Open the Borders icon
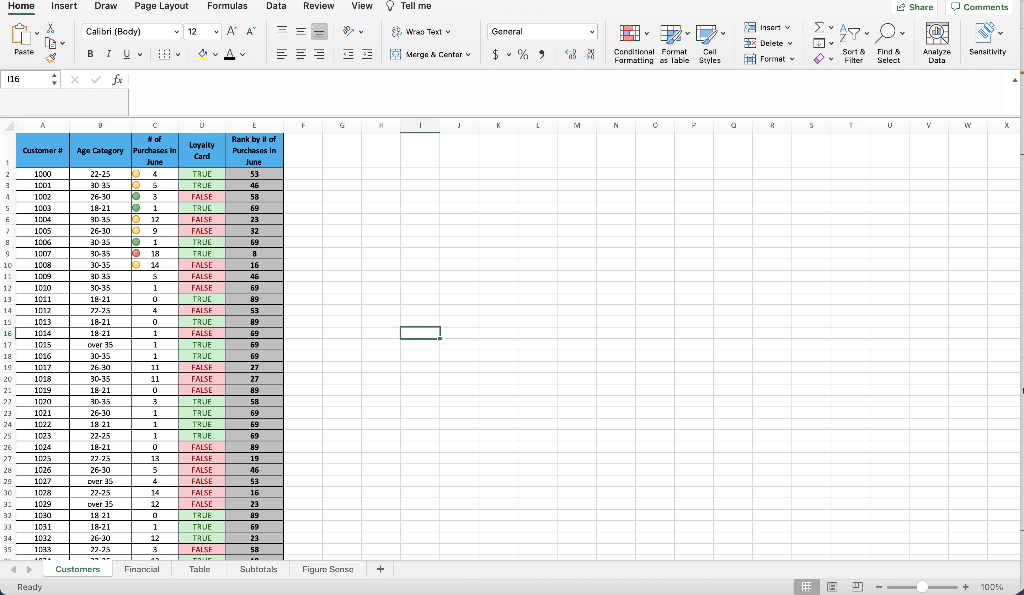The width and height of the screenshot is (1024, 595). (x=164, y=54)
